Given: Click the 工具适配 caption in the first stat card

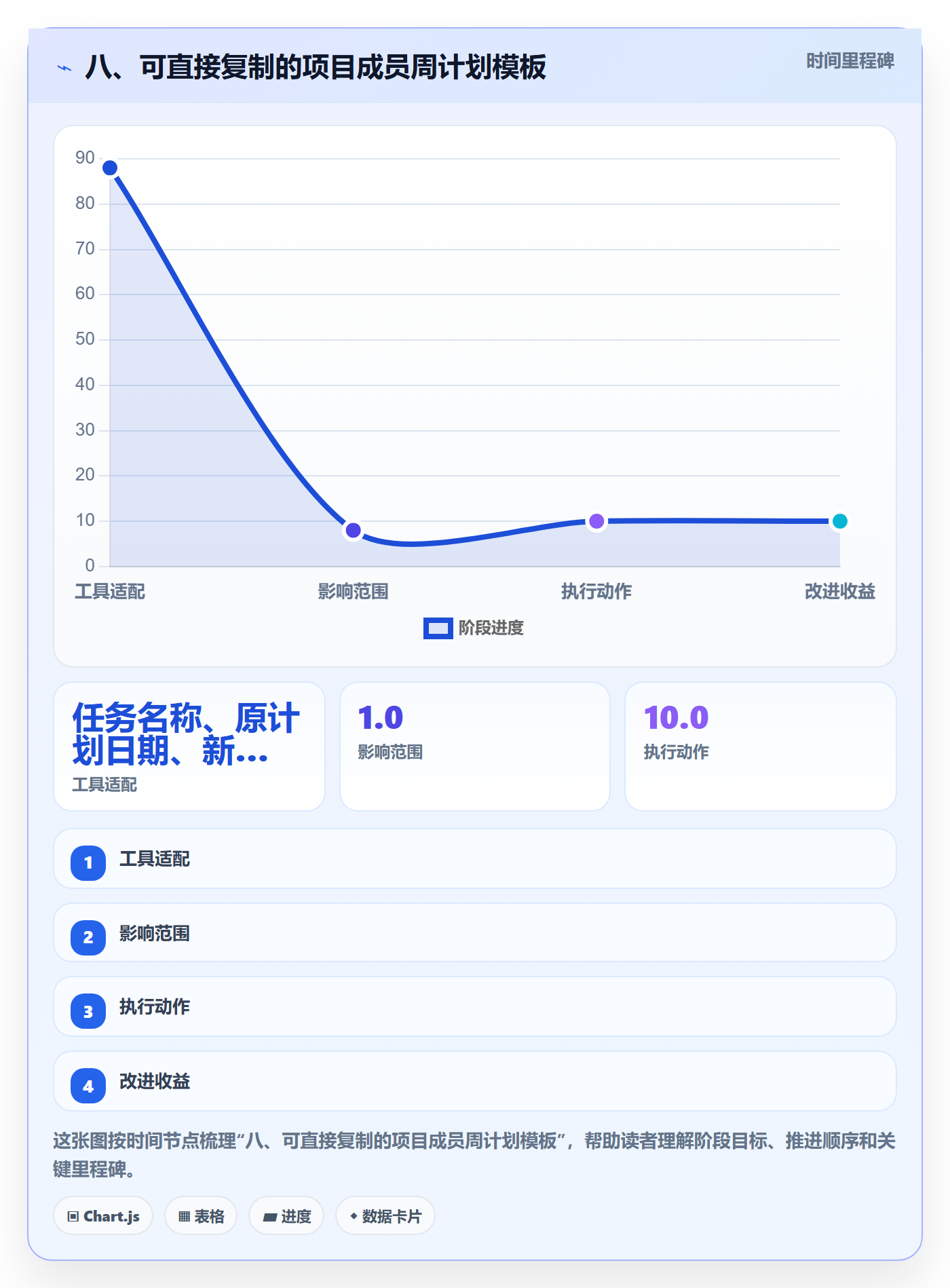Looking at the screenshot, I should [x=104, y=784].
